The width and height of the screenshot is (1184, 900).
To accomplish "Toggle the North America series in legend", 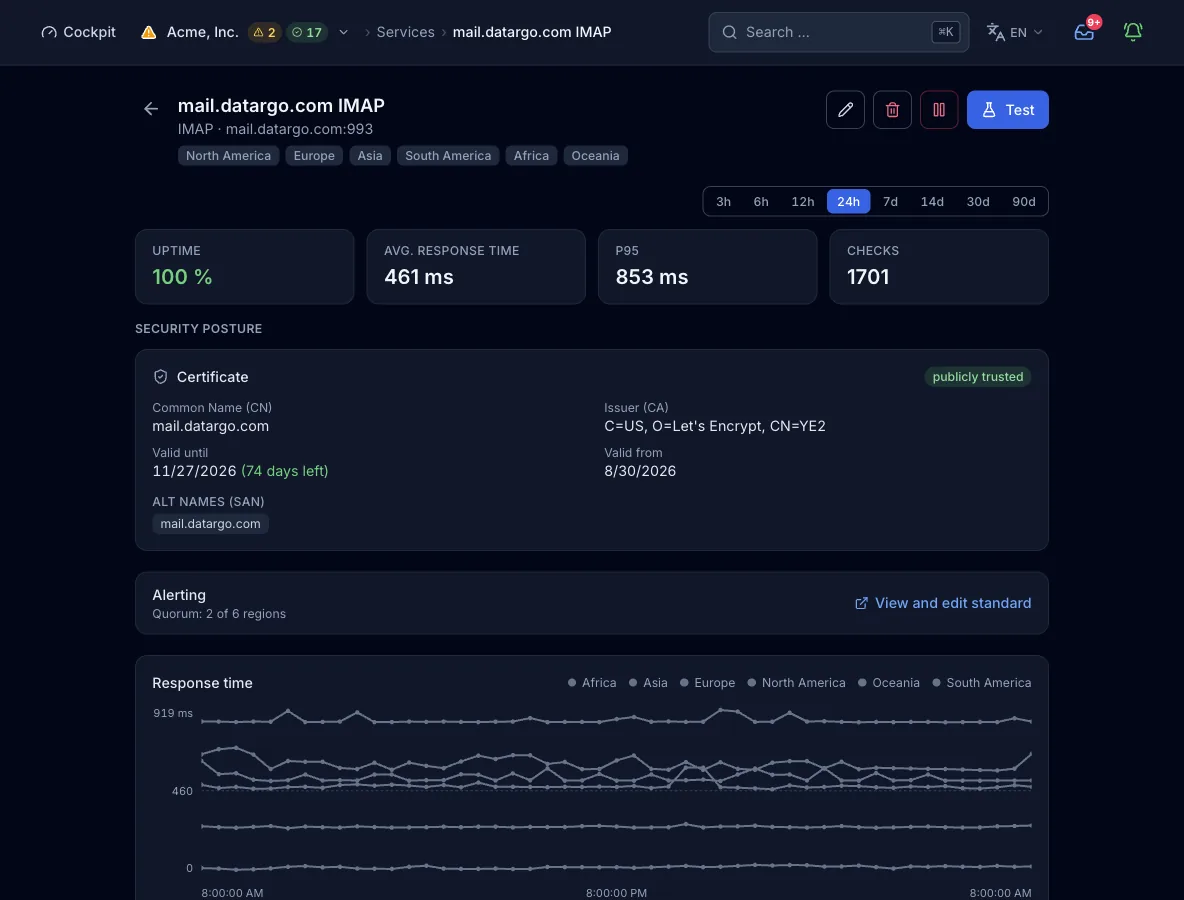I will [x=797, y=683].
